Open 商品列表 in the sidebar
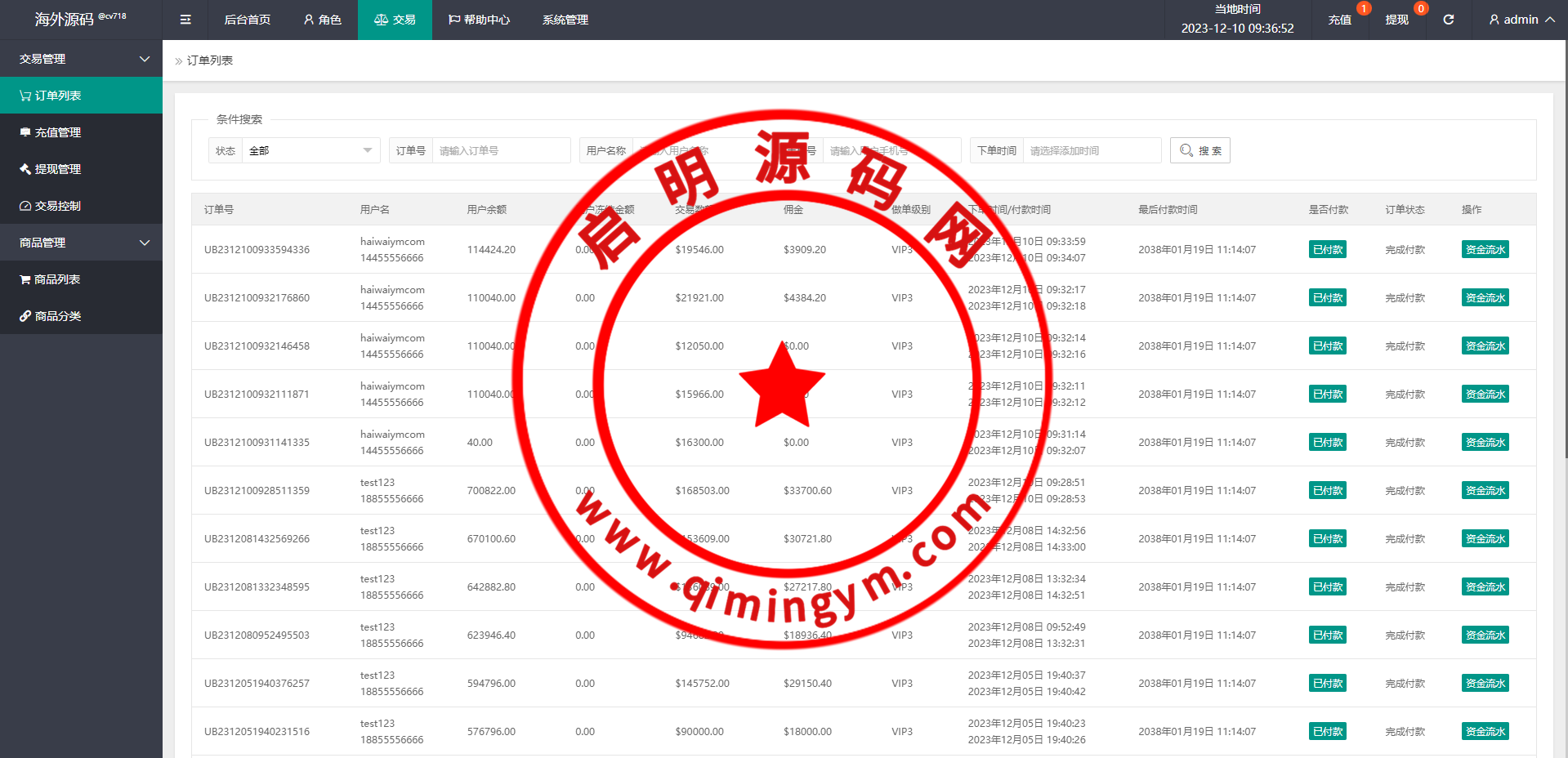 [x=57, y=279]
